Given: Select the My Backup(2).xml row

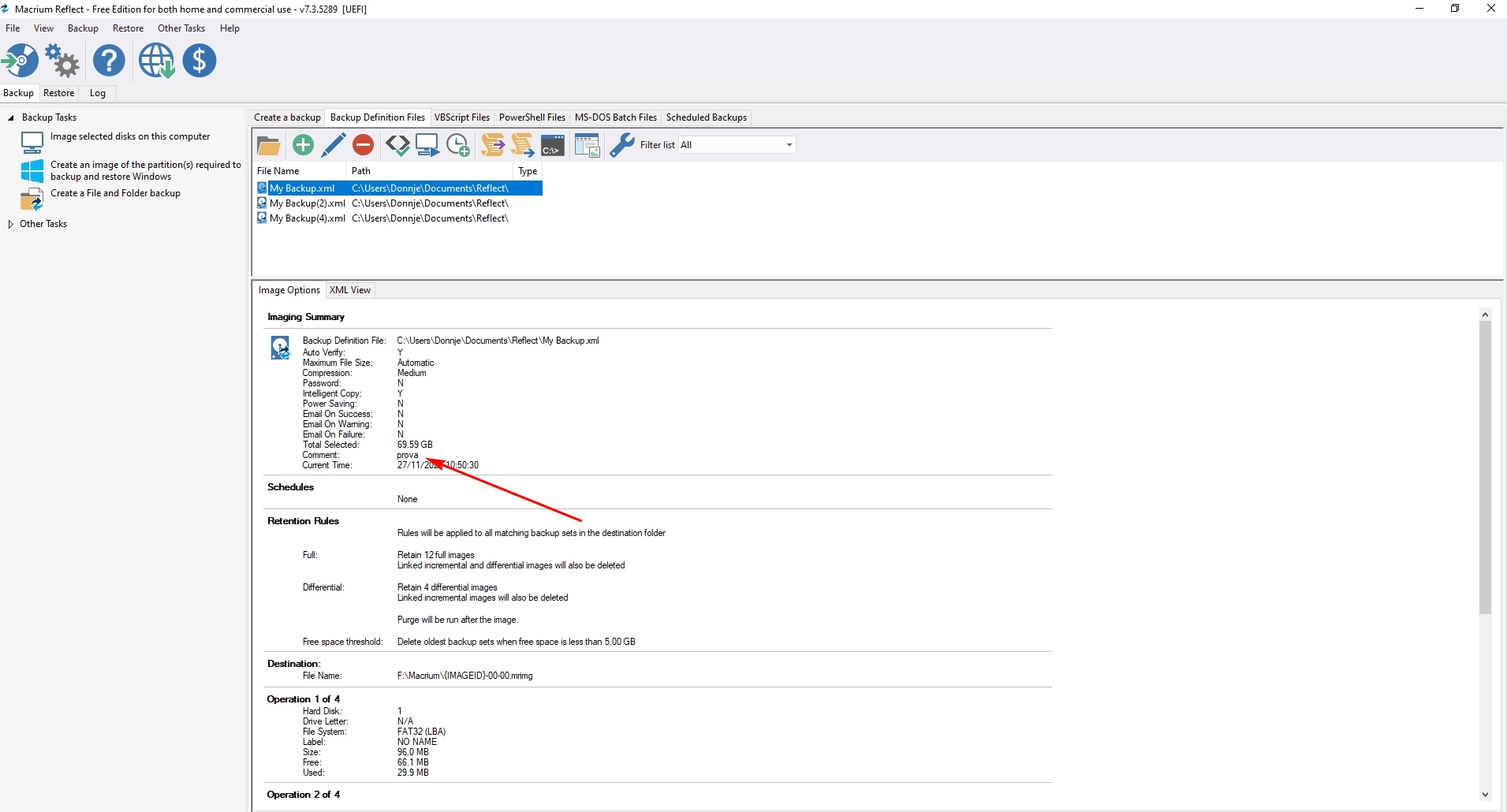Looking at the screenshot, I should pos(399,203).
